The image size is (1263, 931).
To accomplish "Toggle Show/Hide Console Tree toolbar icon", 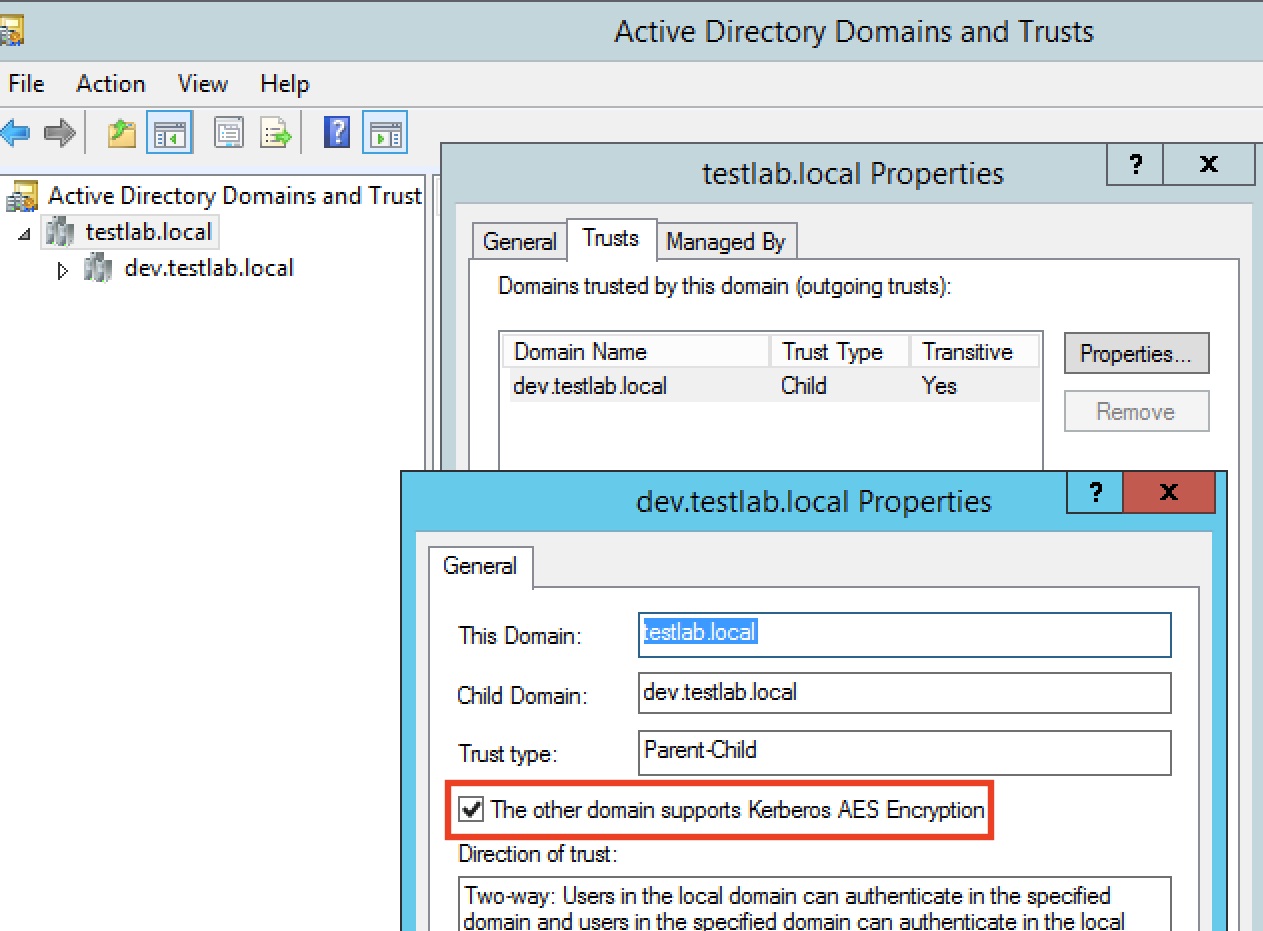I will coord(169,133).
